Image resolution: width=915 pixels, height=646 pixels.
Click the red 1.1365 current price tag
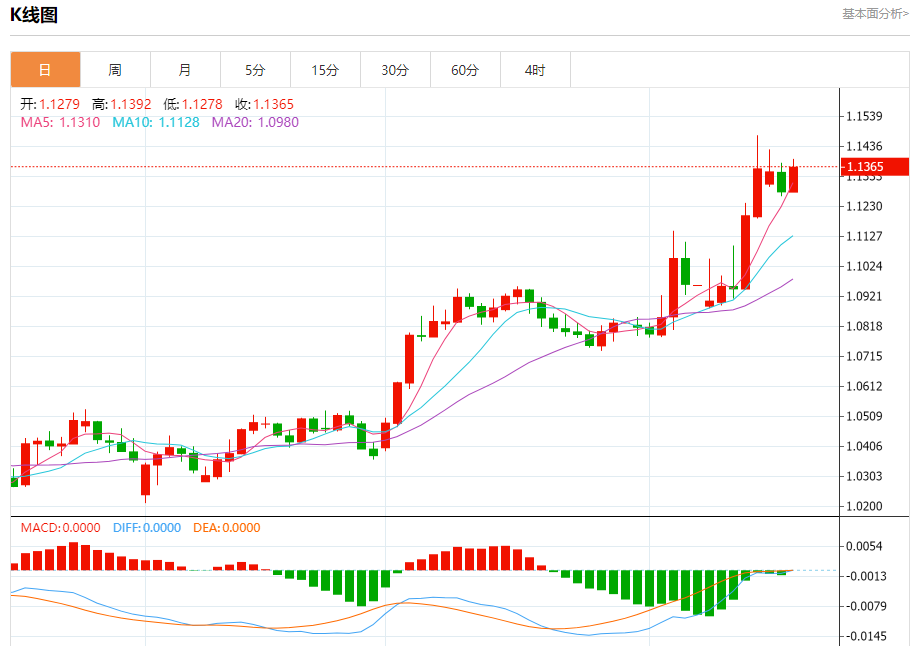click(875, 166)
